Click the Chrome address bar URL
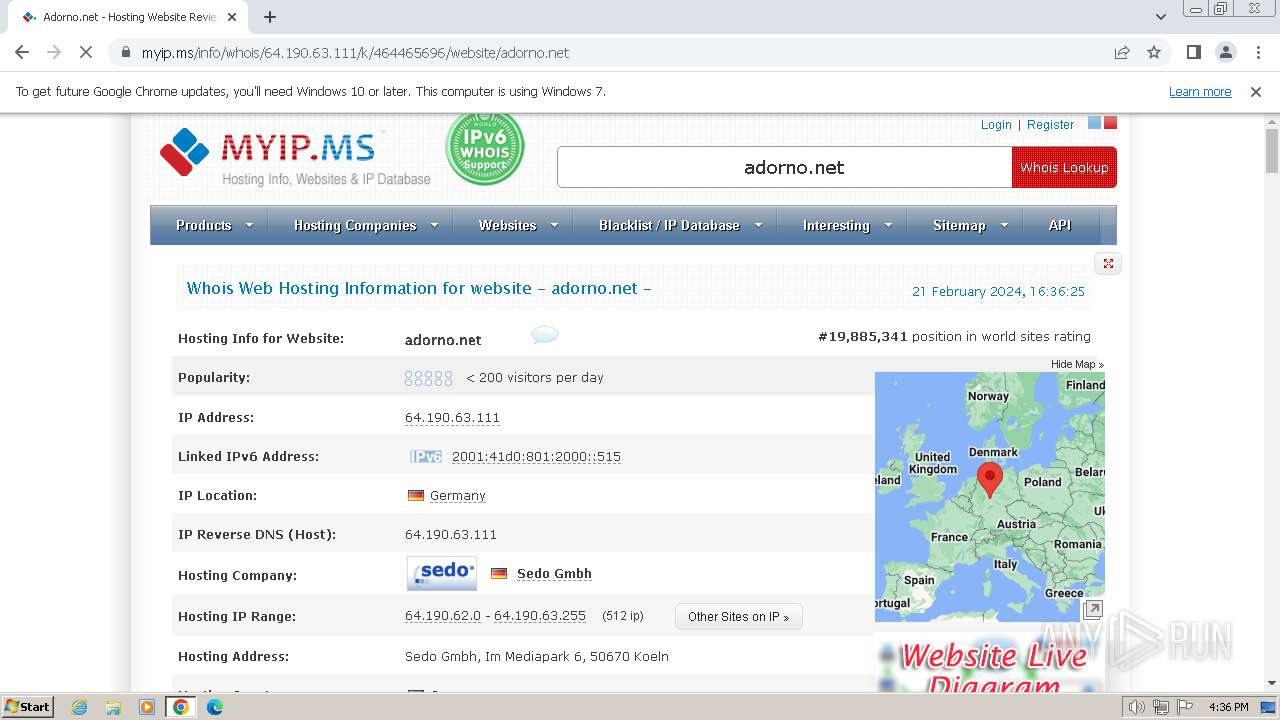Viewport: 1280px width, 720px height. click(355, 53)
